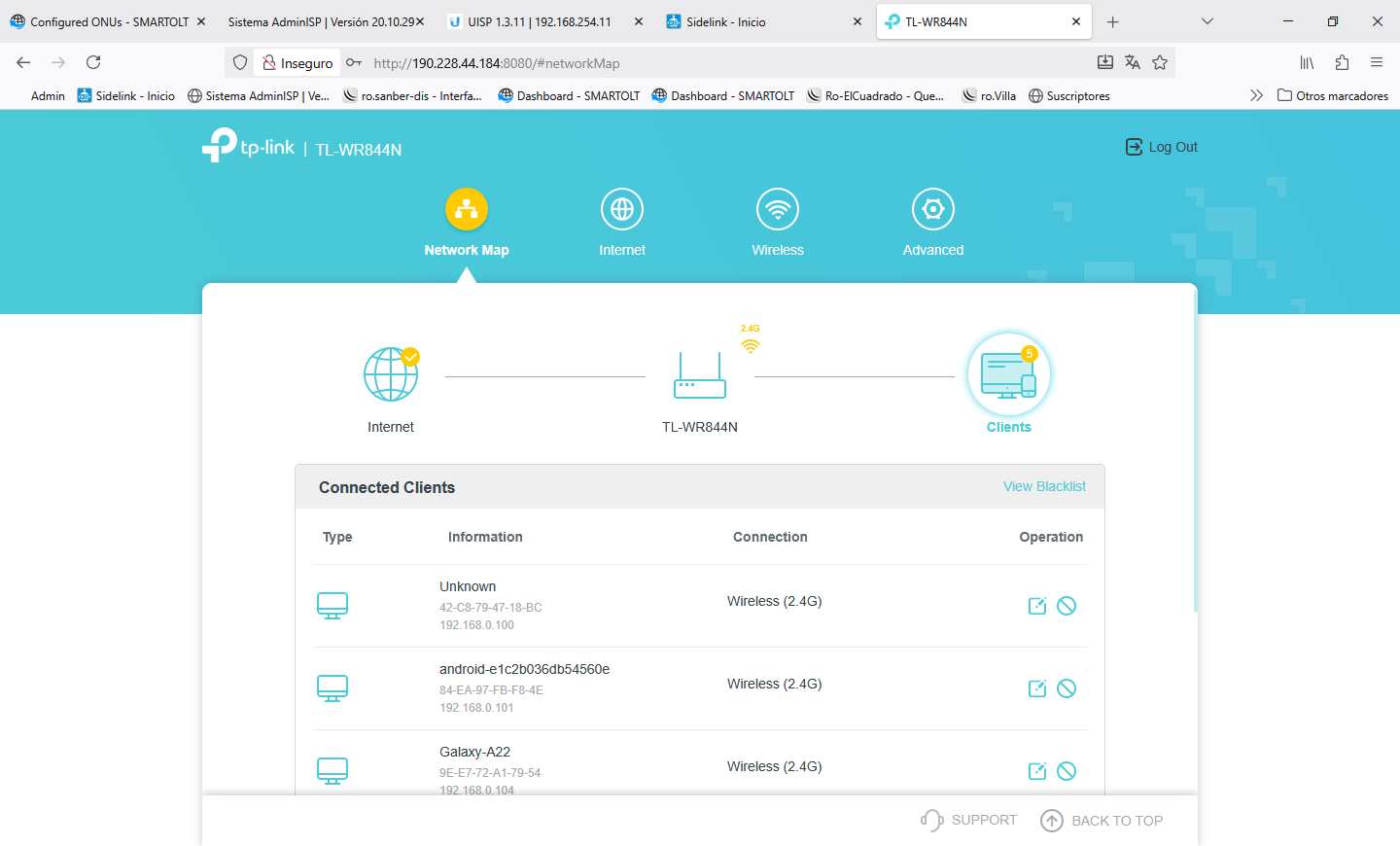Open the Internet settings icon
1400x846 pixels.
(x=622, y=210)
